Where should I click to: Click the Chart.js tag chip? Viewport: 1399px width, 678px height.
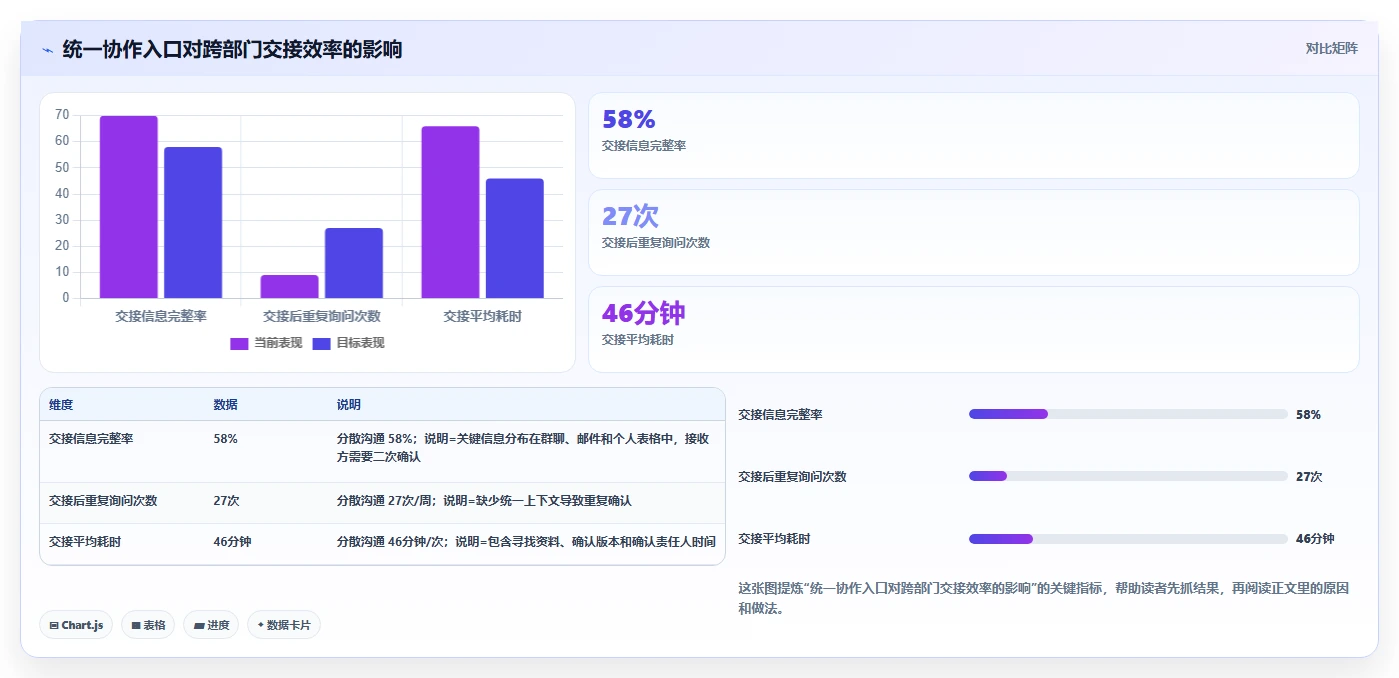coord(76,625)
